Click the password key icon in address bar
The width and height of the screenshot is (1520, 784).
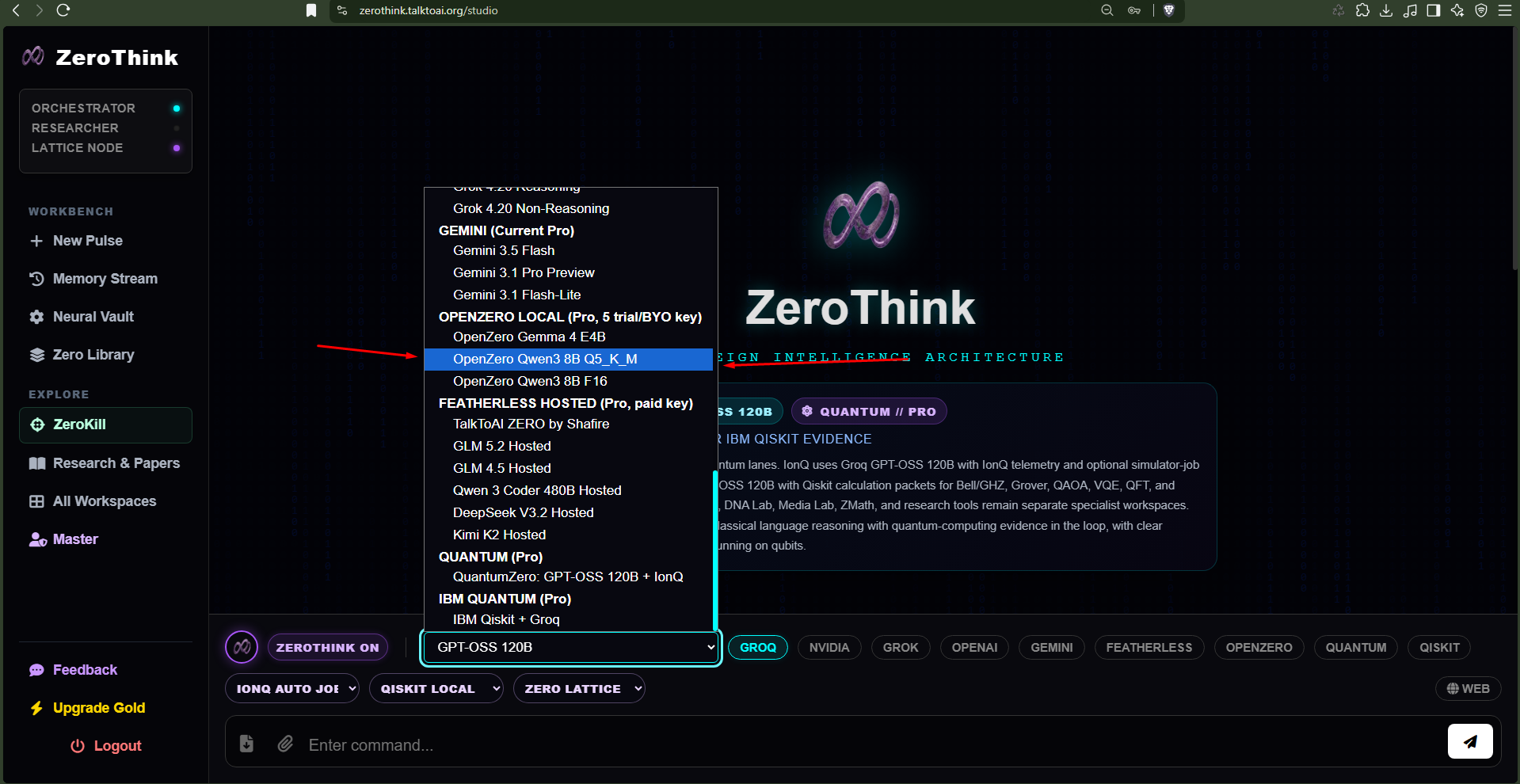1134,10
